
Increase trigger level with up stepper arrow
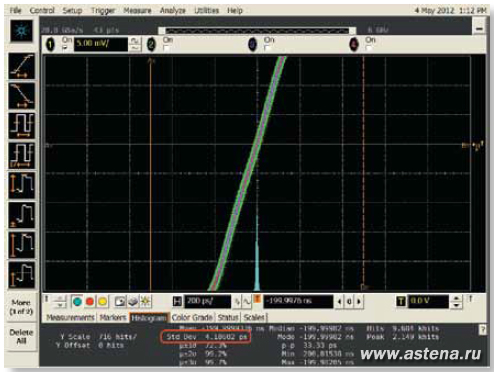pos(457,298)
